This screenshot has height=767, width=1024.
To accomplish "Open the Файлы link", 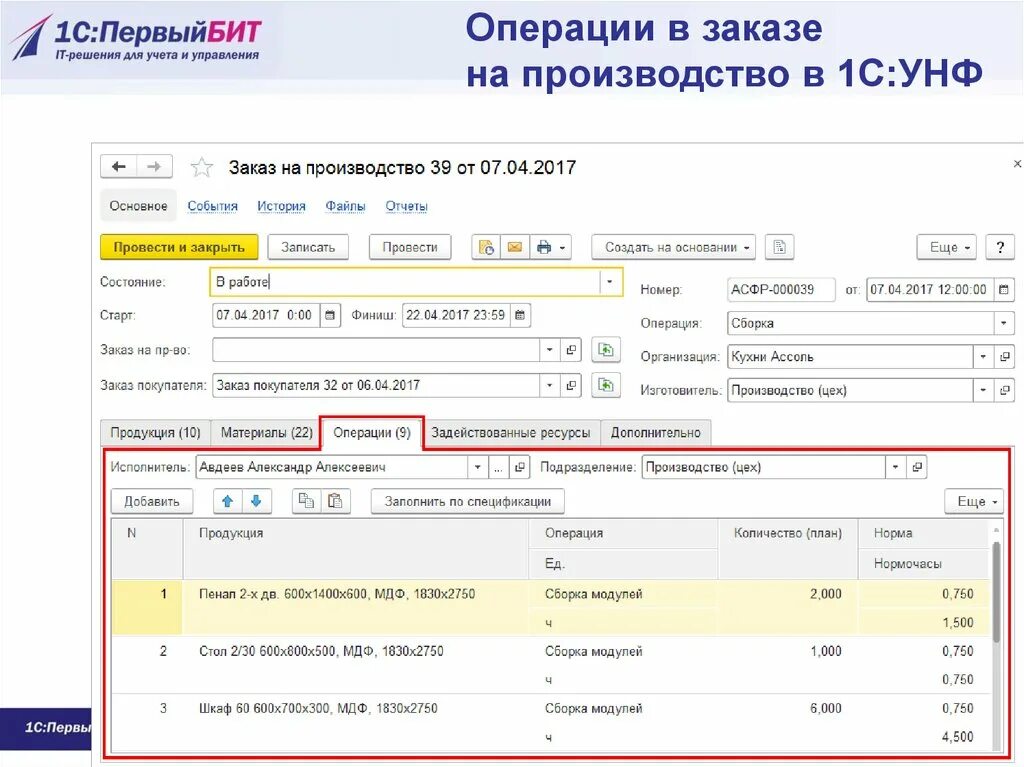I will pos(345,206).
